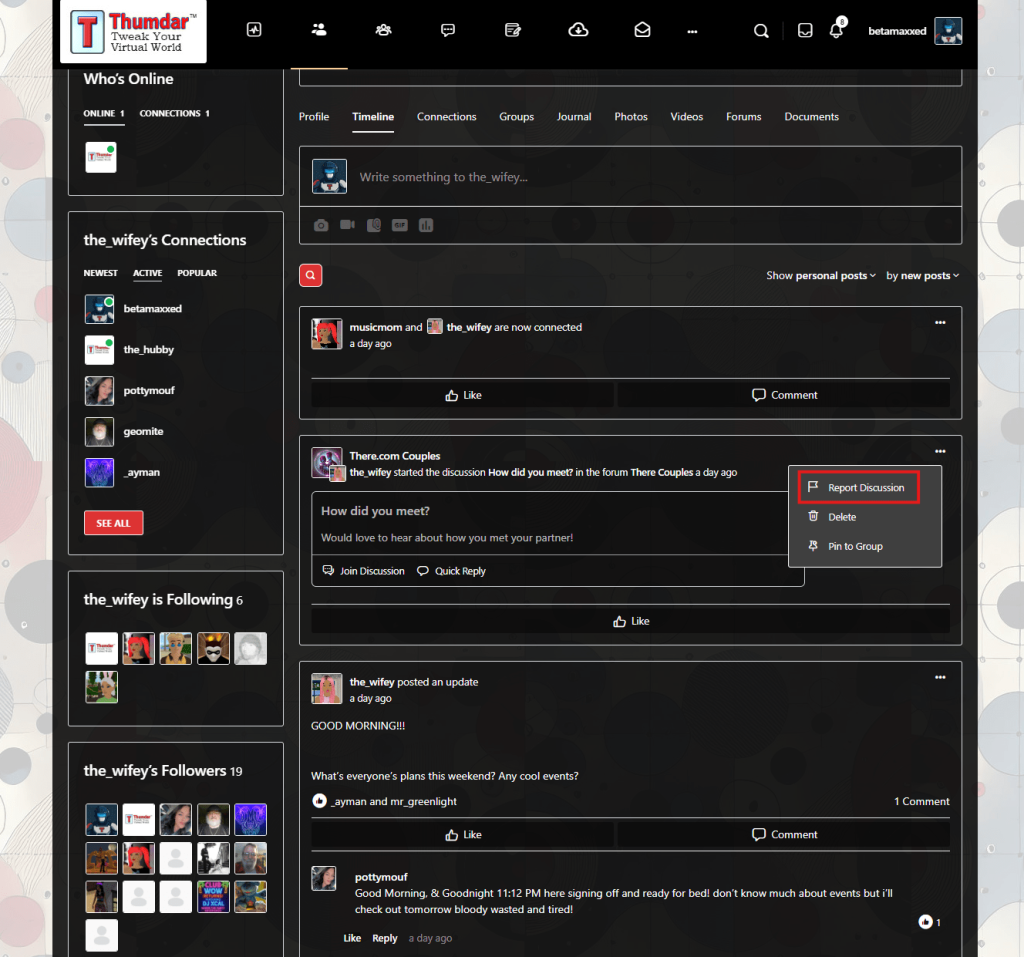Image resolution: width=1024 pixels, height=957 pixels.
Task: Open site search magnifier icon
Action: coord(761,31)
